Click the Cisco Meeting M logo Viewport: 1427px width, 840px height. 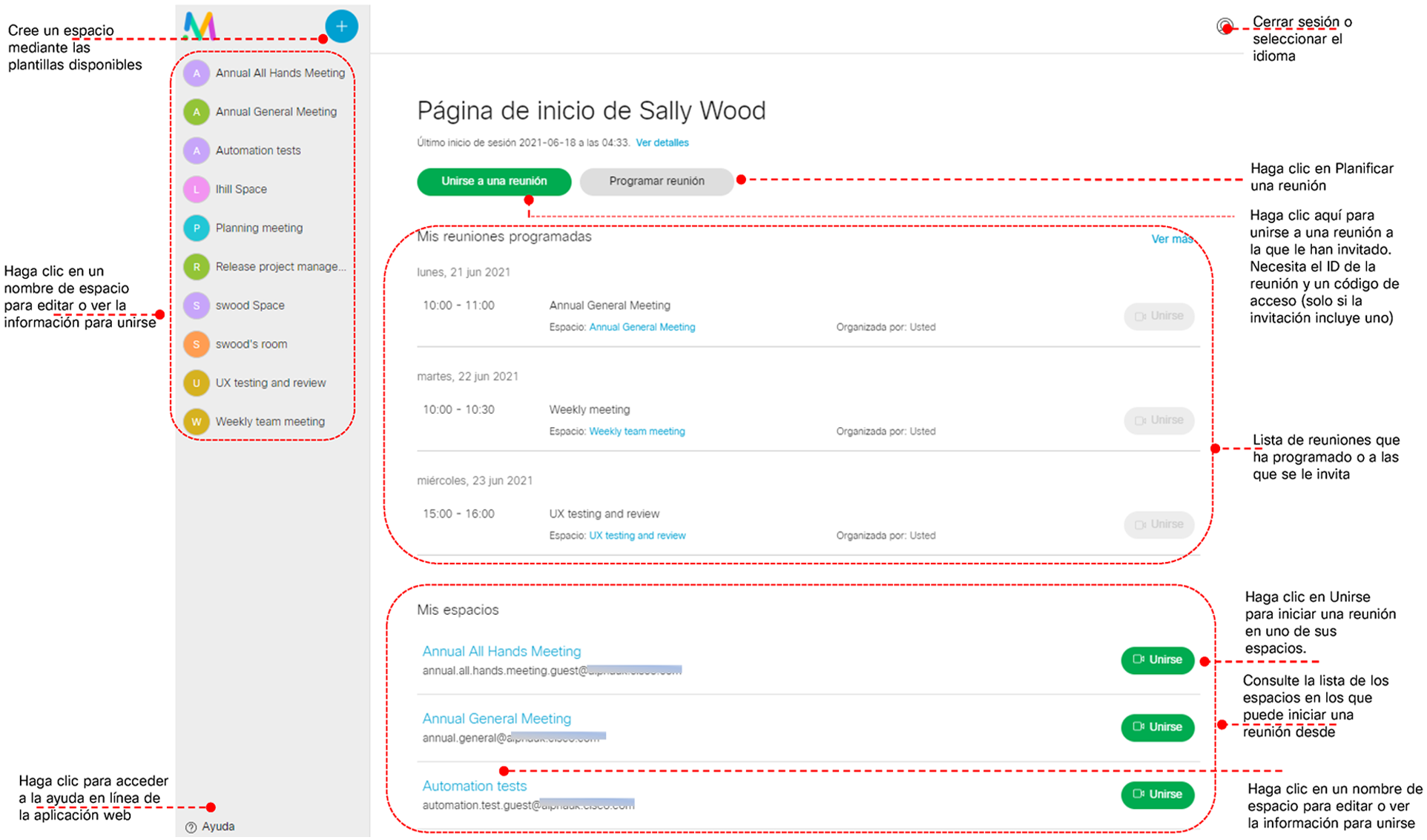point(200,26)
